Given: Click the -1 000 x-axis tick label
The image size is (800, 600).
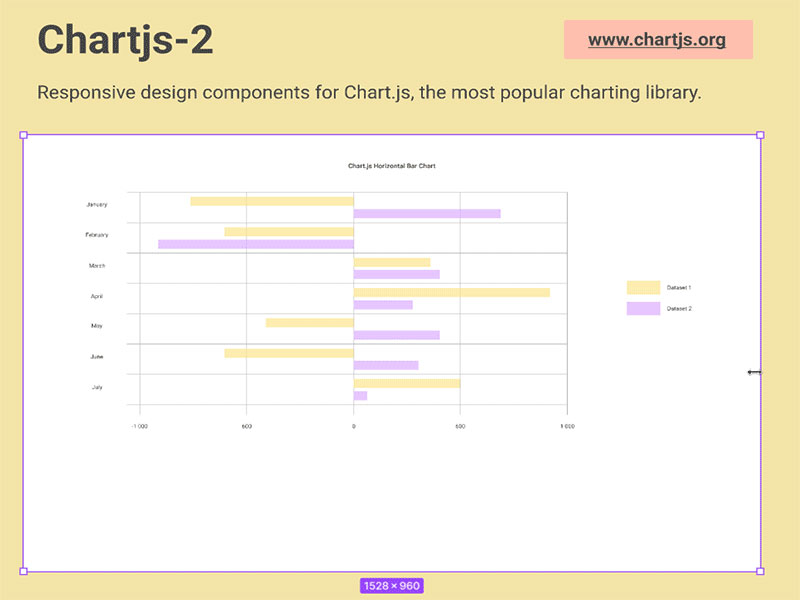Looking at the screenshot, I should (x=139, y=427).
